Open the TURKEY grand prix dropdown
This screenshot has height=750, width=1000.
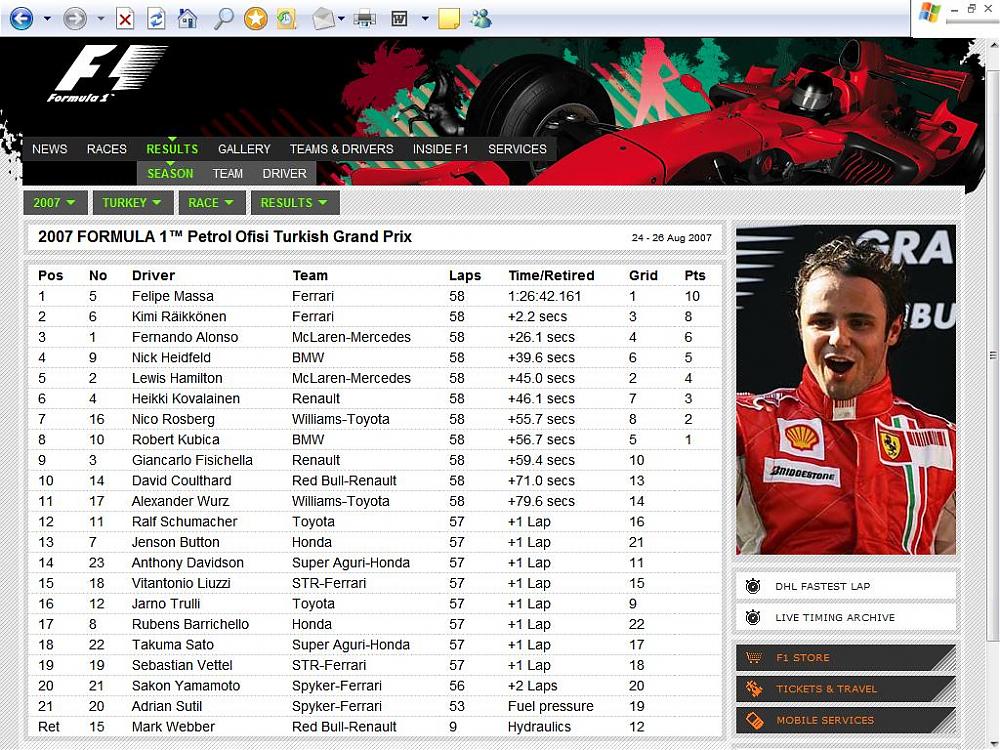(x=132, y=203)
